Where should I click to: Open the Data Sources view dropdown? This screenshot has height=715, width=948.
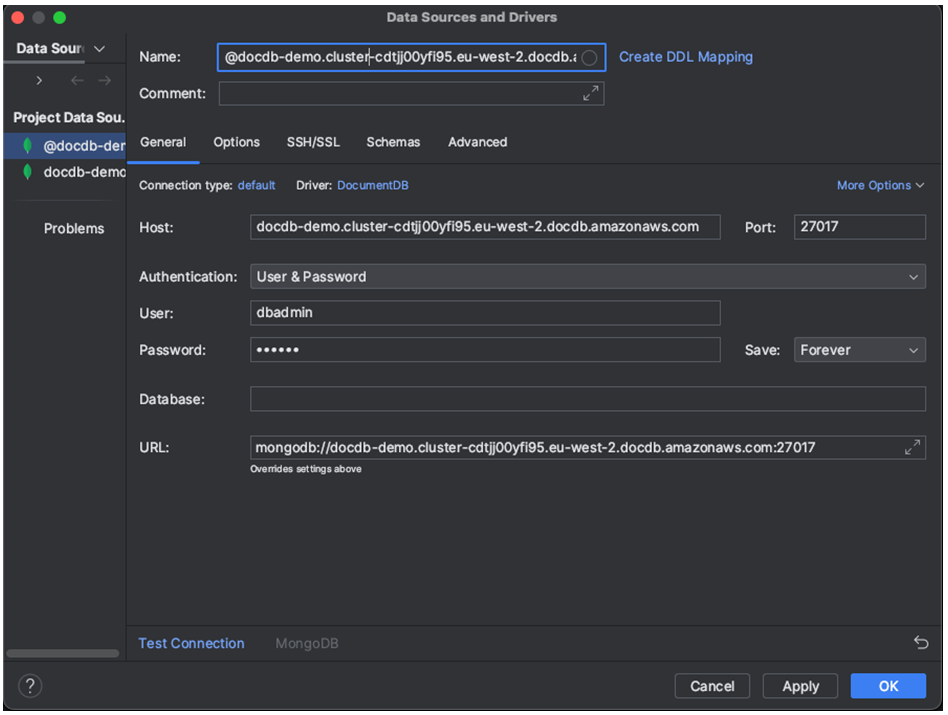point(98,48)
